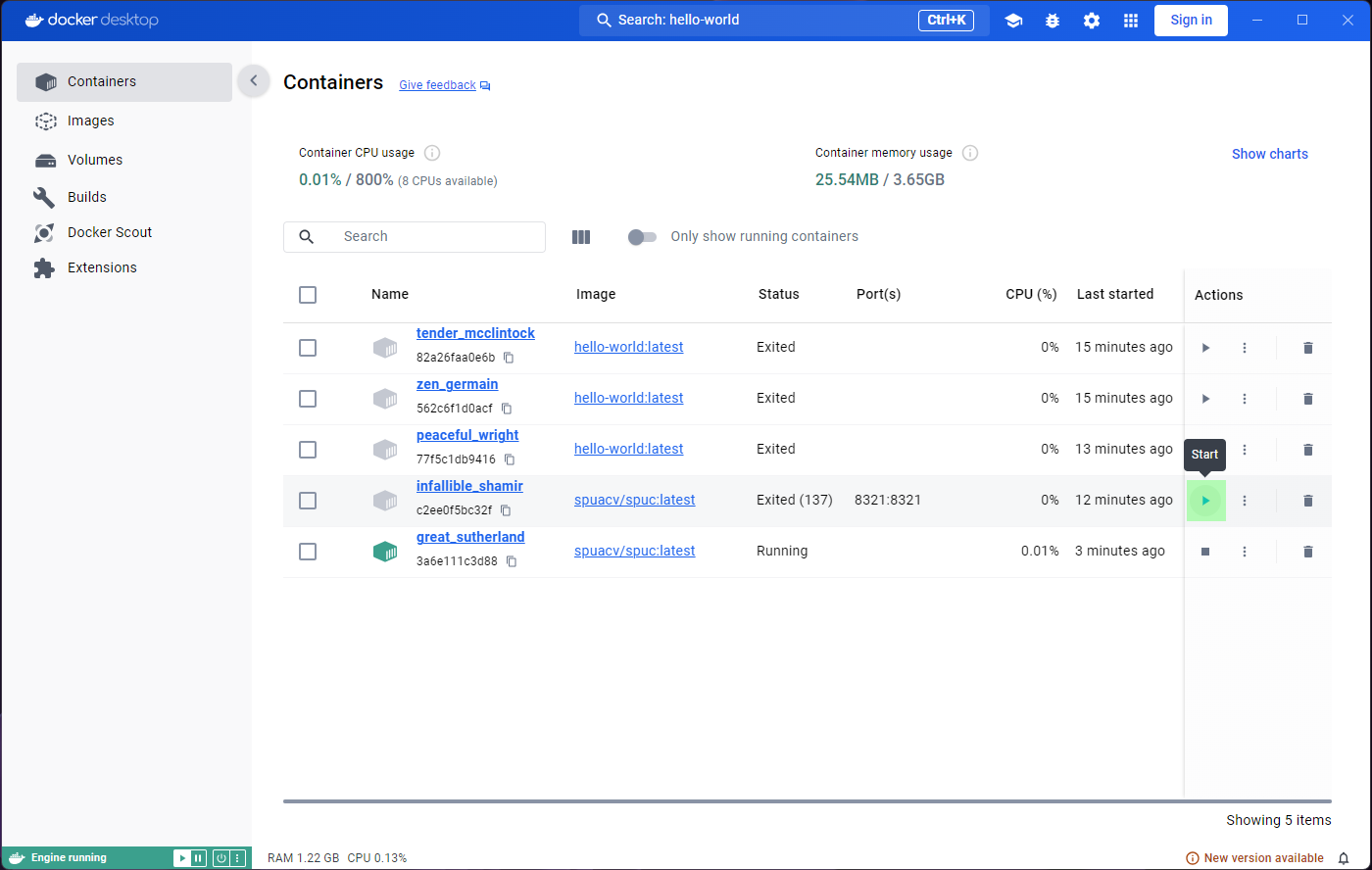Click the top search bar showing hello-world
Viewport: 1372px width, 870px height.
click(x=784, y=20)
